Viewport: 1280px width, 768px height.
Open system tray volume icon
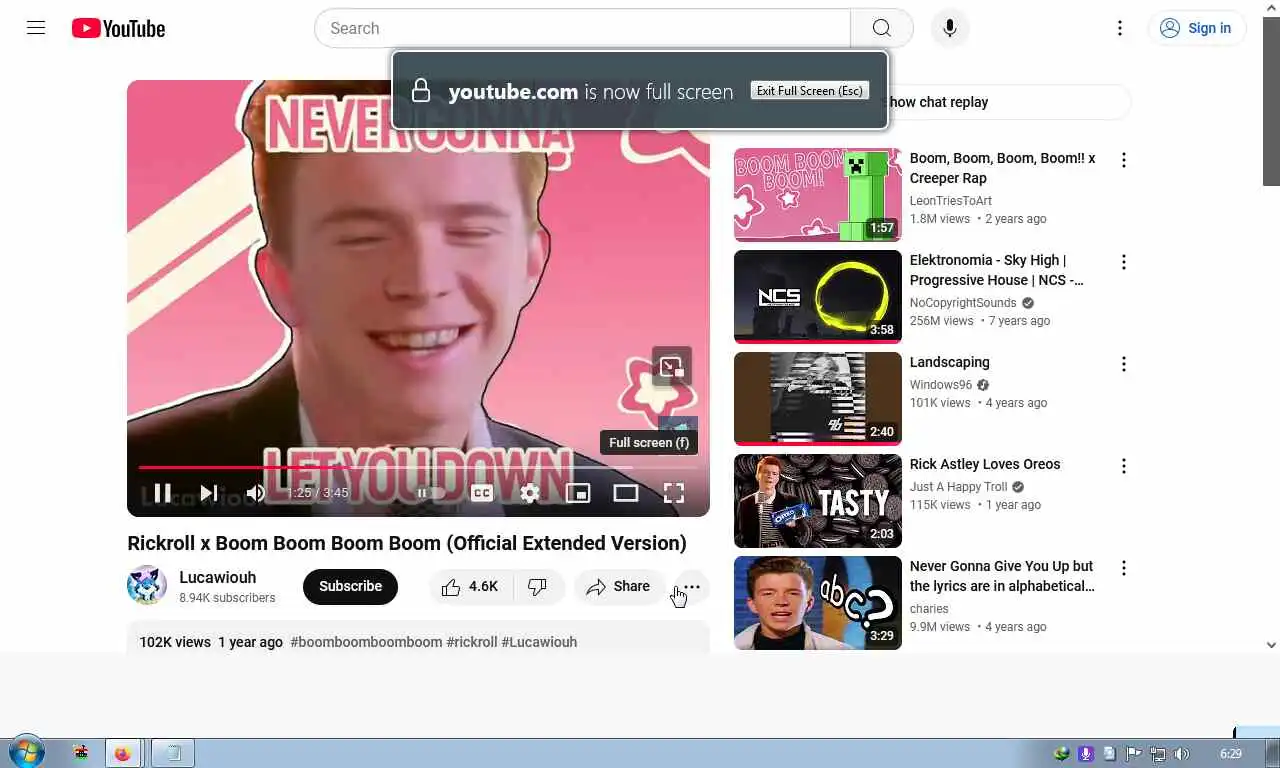coord(1181,754)
